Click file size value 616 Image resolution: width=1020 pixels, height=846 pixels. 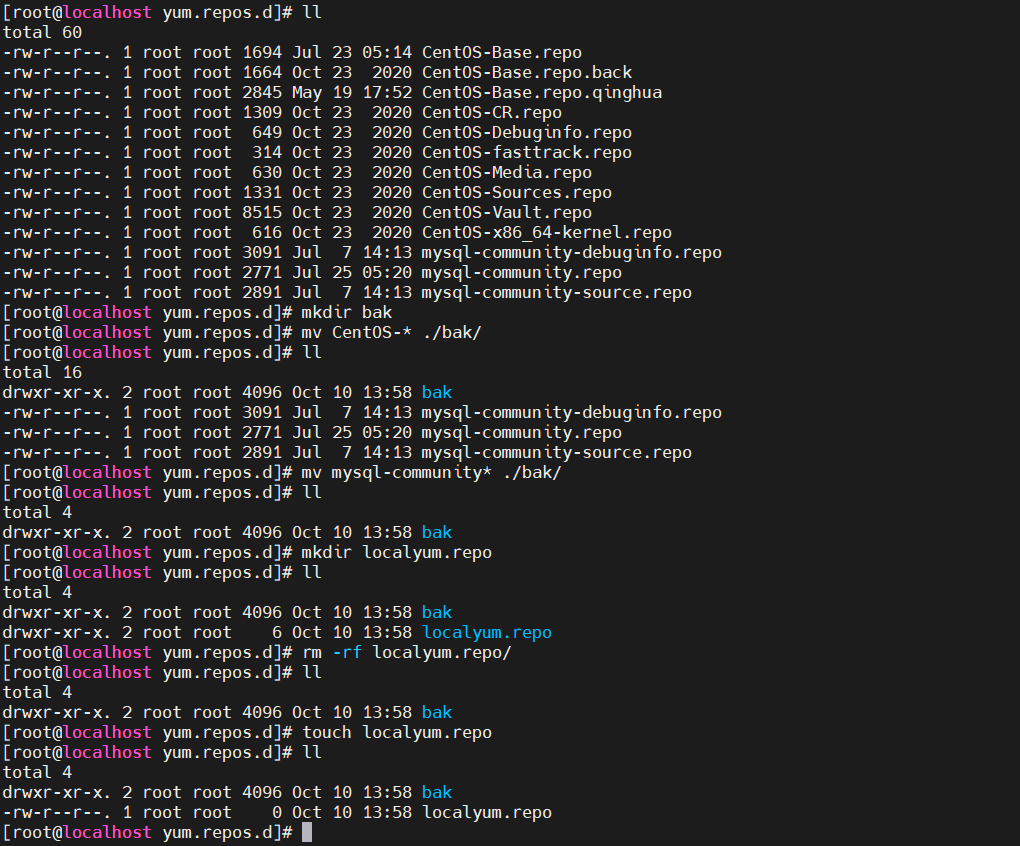[267, 232]
